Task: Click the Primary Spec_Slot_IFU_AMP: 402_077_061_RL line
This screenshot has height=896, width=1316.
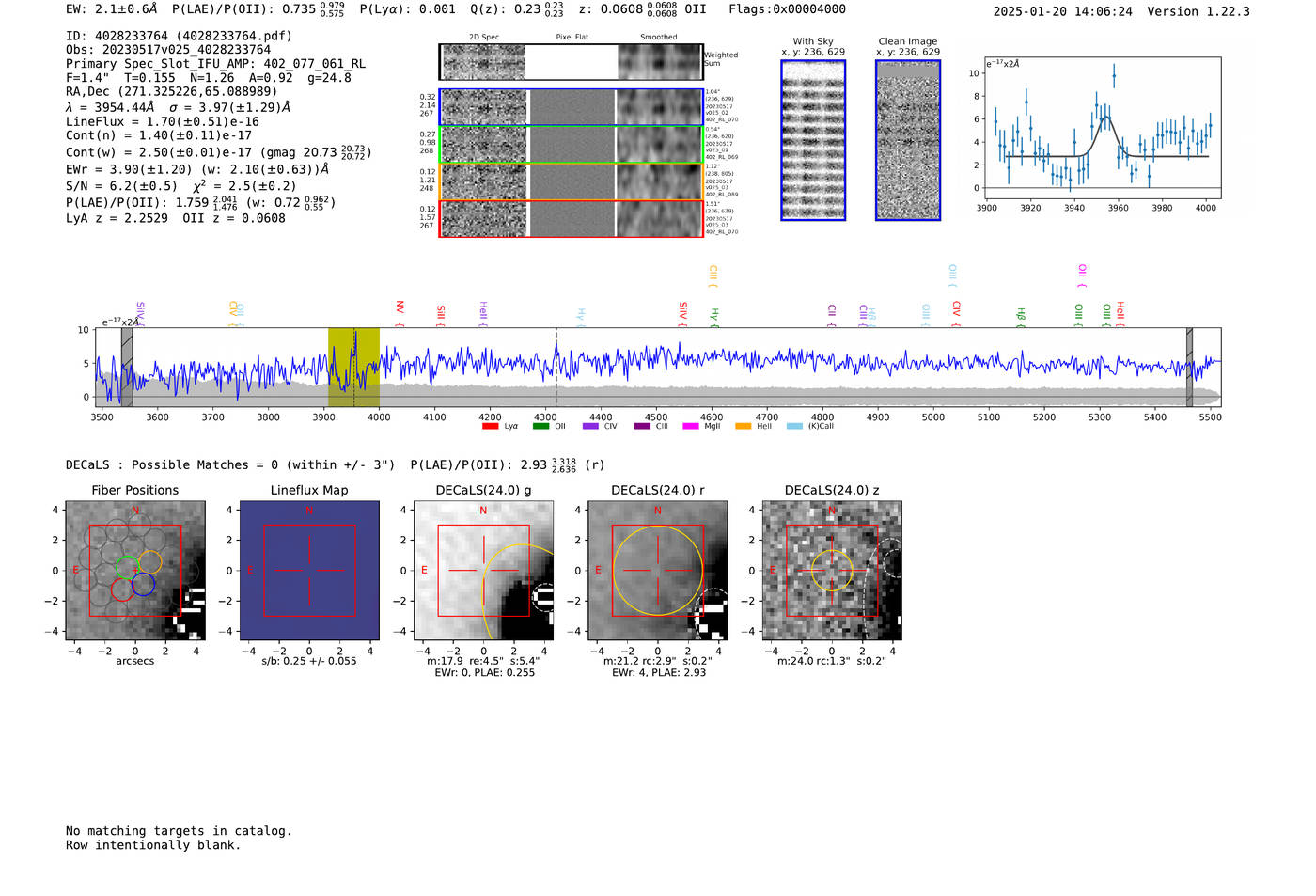Action: pos(216,64)
